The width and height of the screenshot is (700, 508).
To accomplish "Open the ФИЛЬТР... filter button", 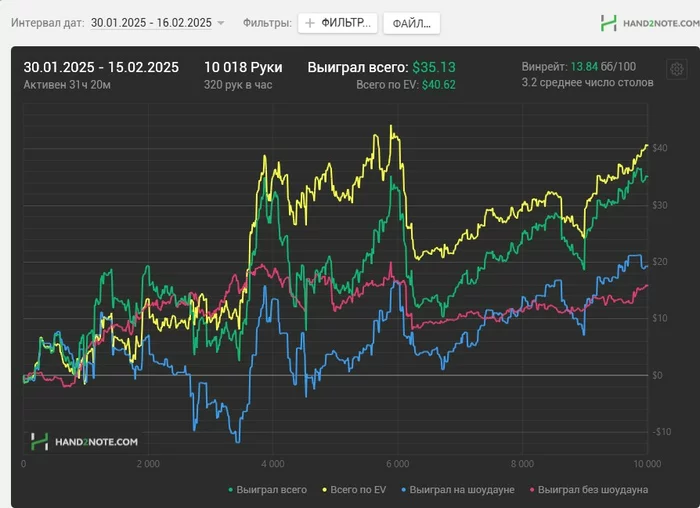I will point(338,23).
